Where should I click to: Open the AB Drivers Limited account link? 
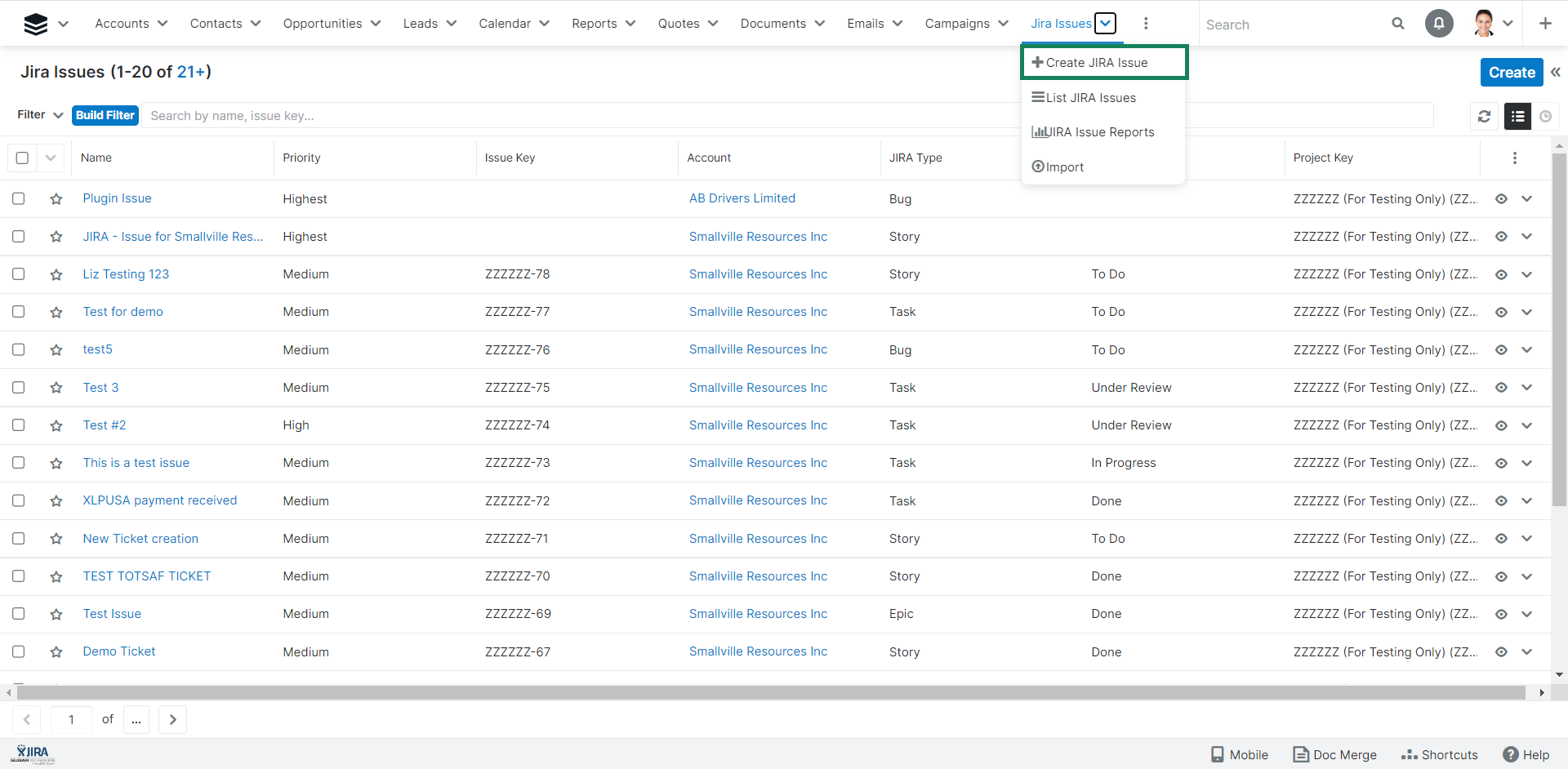click(x=742, y=198)
